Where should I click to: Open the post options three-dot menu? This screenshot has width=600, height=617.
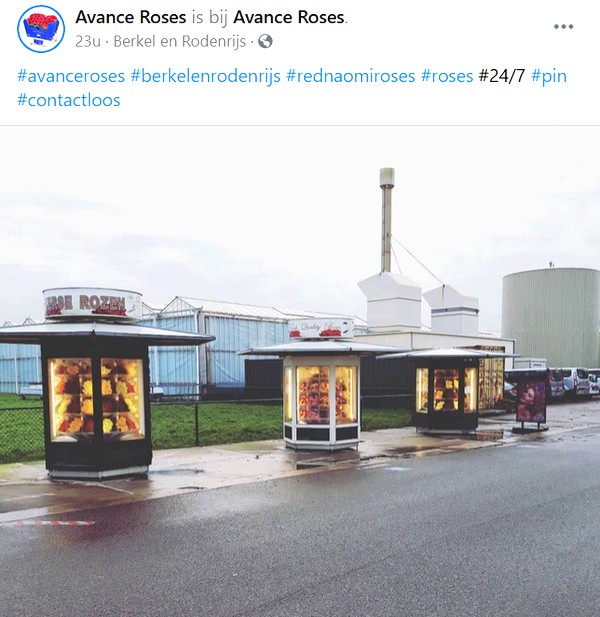563,27
